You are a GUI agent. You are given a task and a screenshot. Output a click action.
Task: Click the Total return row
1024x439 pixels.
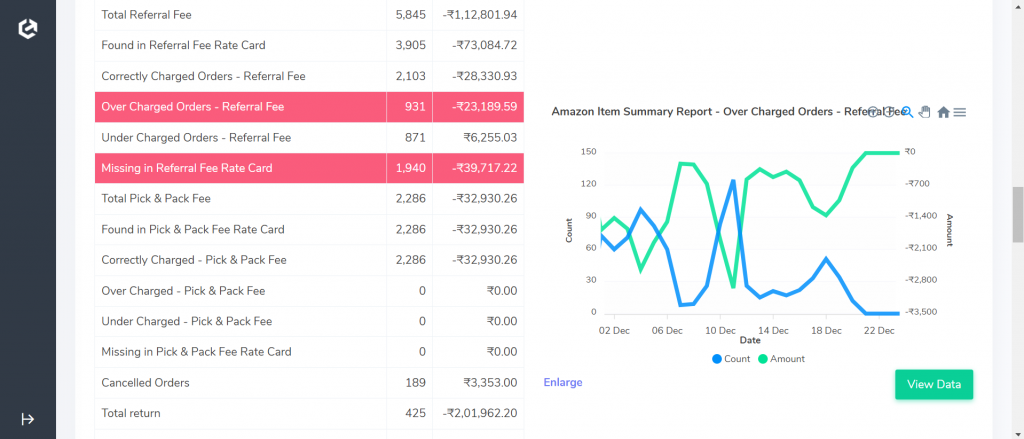pos(309,414)
